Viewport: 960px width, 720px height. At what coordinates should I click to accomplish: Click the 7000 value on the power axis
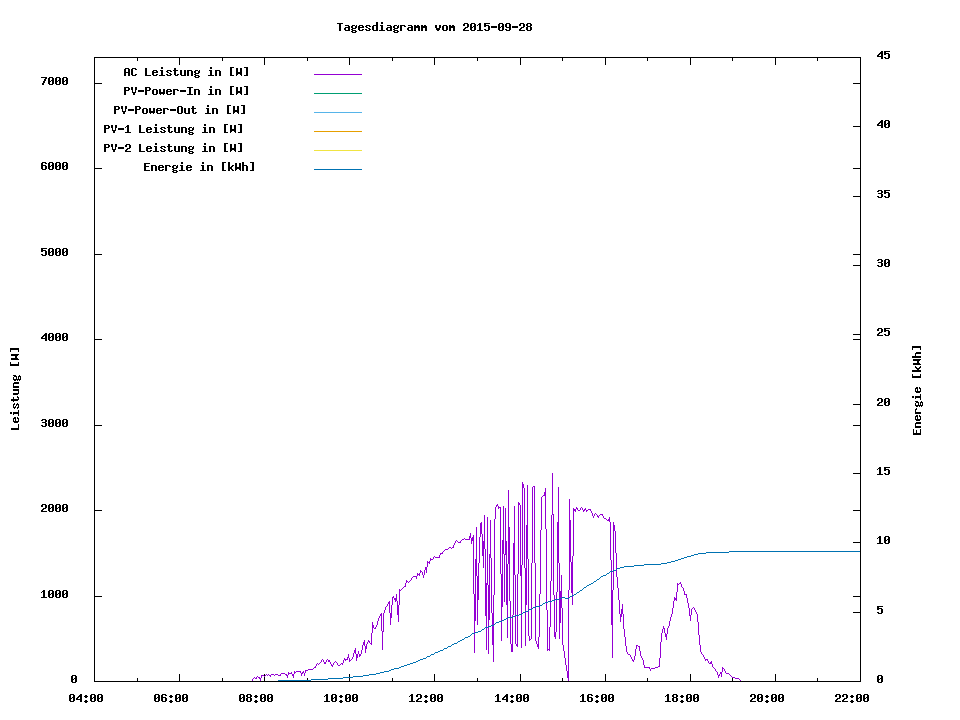[55, 81]
